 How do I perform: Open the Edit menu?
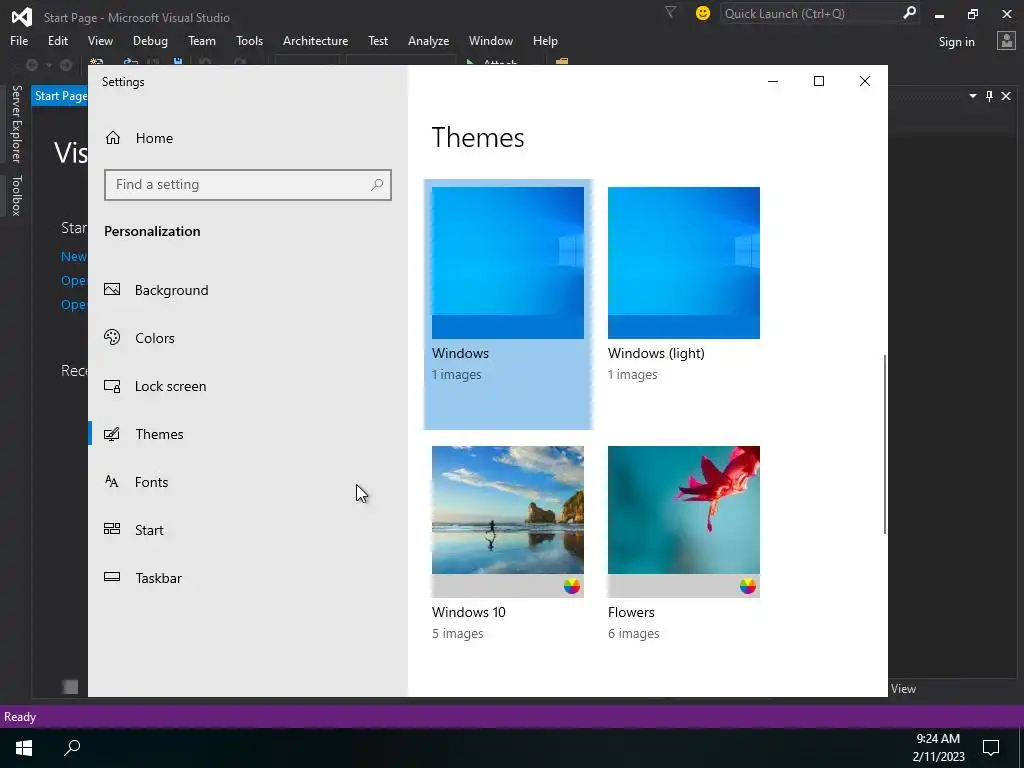pyautogui.click(x=57, y=40)
